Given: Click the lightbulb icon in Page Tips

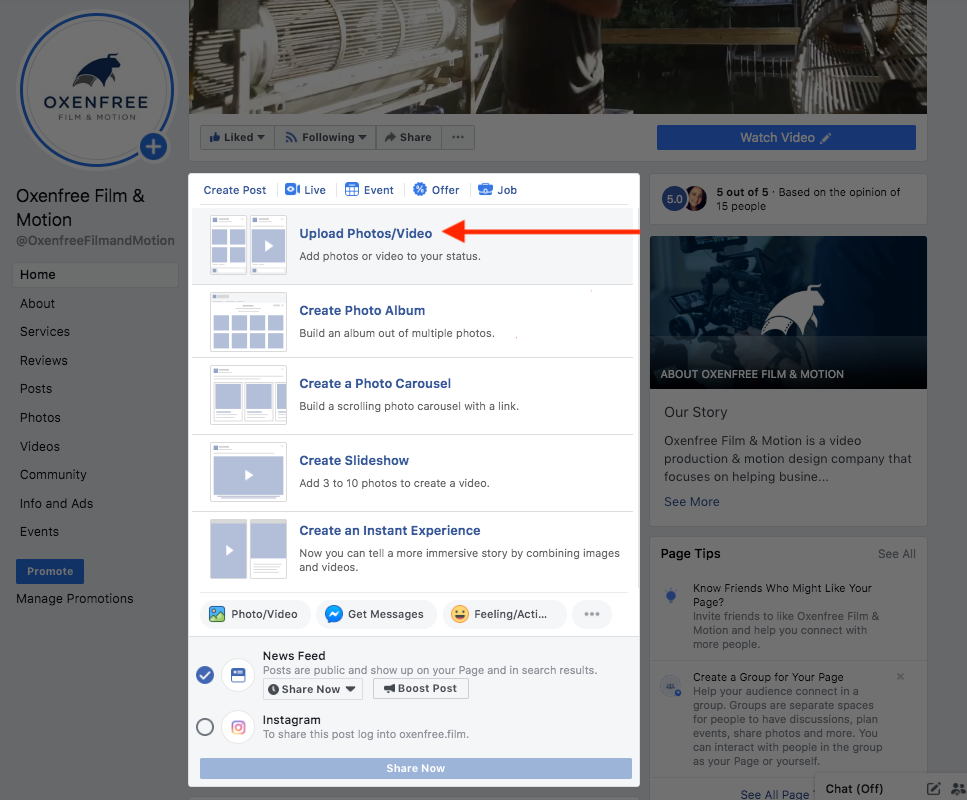Looking at the screenshot, I should pos(671,595).
